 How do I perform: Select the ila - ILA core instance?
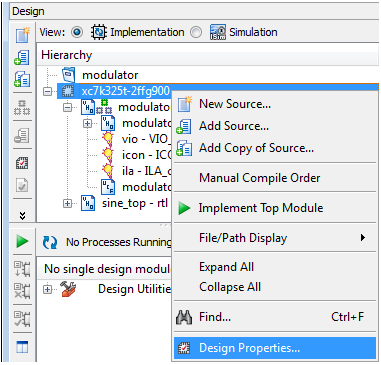point(147,171)
